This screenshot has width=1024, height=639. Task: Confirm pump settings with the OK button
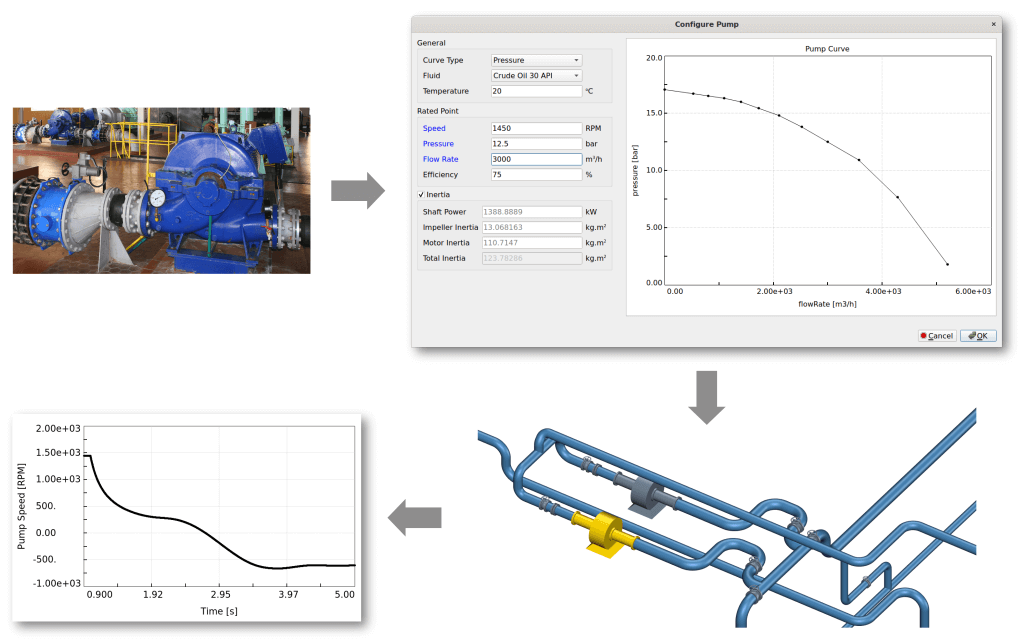coord(978,336)
